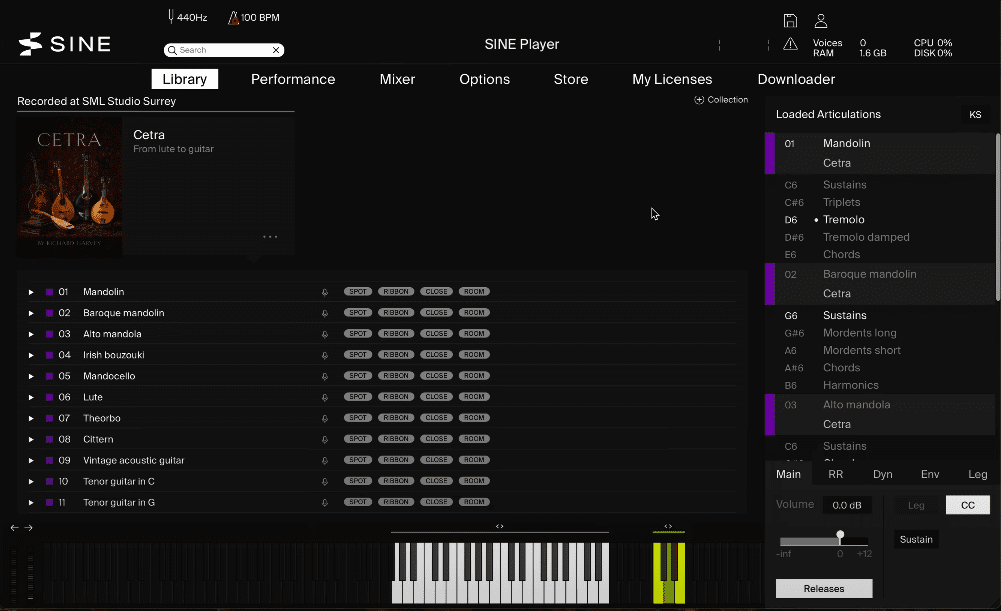
Task: Switch to the Mixer tab
Action: pos(397,79)
